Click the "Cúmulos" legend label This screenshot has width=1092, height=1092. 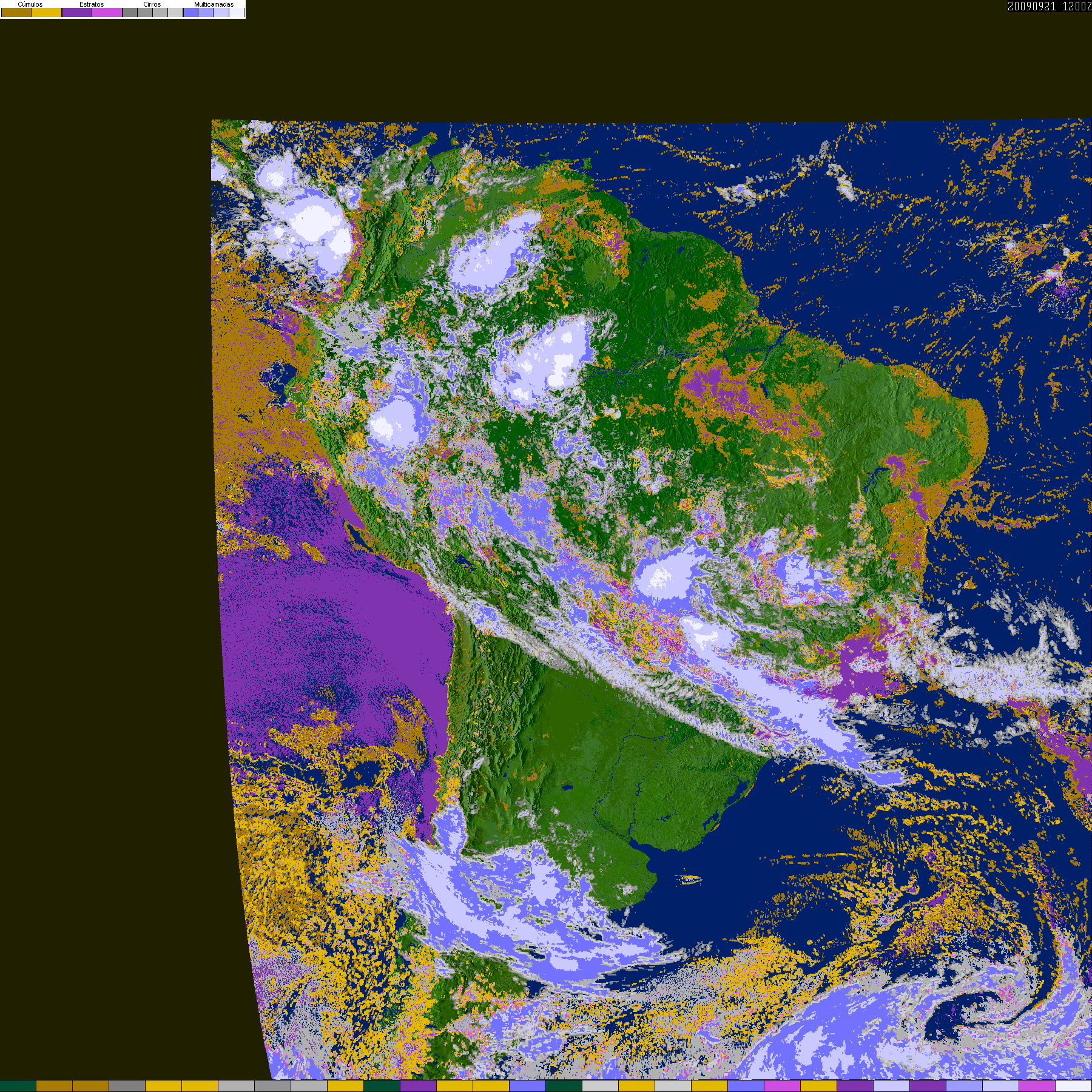(x=30, y=4)
